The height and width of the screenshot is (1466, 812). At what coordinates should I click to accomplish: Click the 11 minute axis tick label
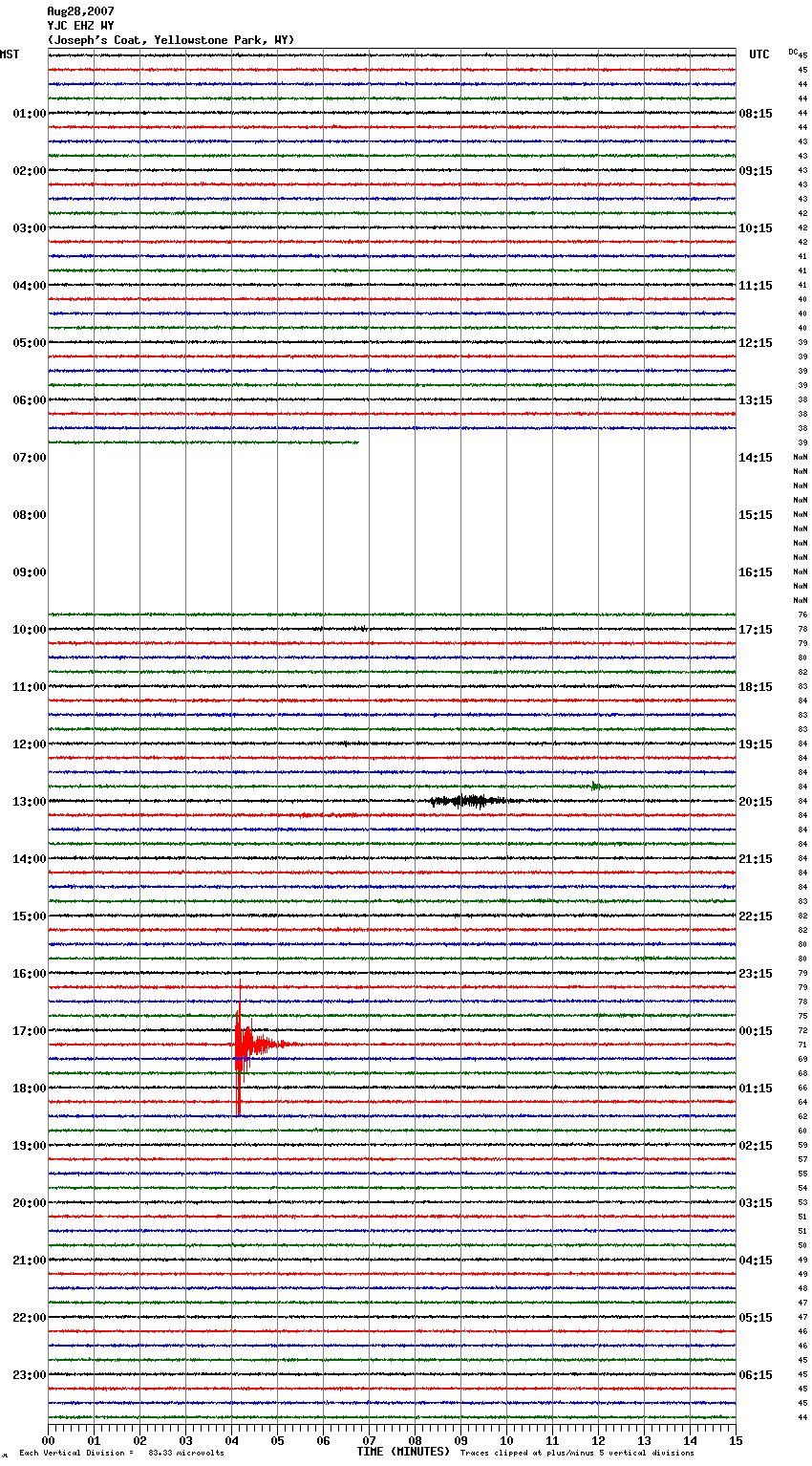coord(552,1440)
